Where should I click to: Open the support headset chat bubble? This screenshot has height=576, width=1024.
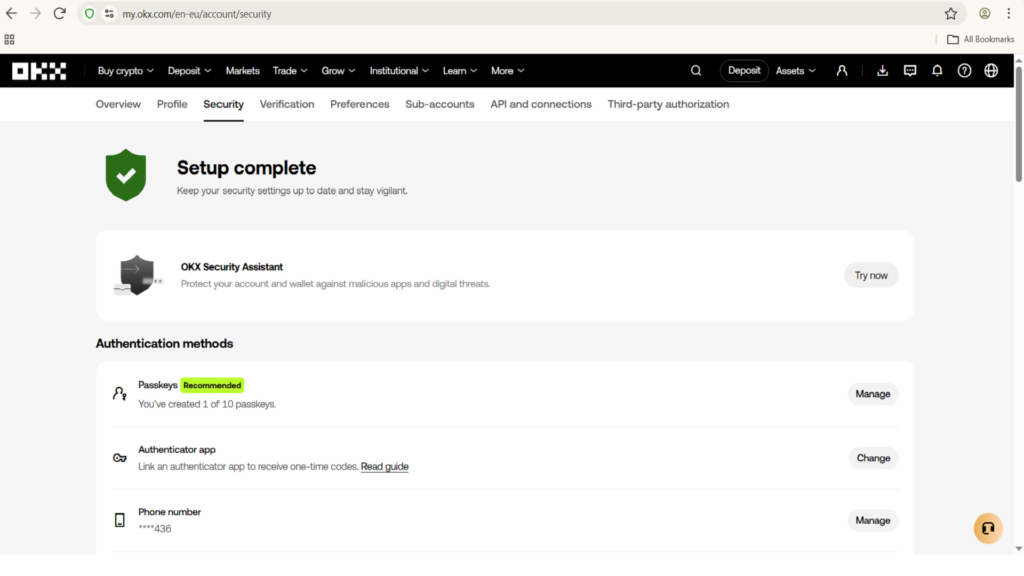point(988,528)
